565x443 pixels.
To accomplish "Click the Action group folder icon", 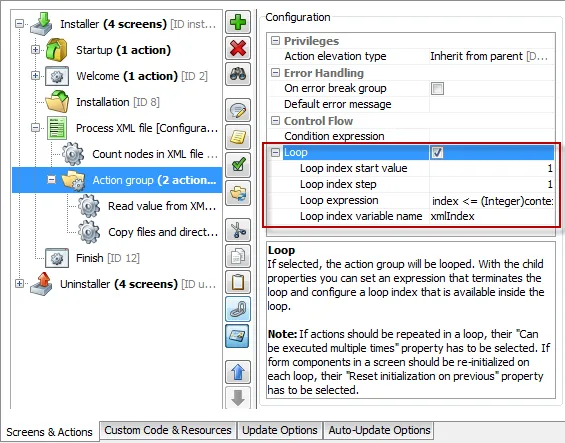I will coord(73,180).
